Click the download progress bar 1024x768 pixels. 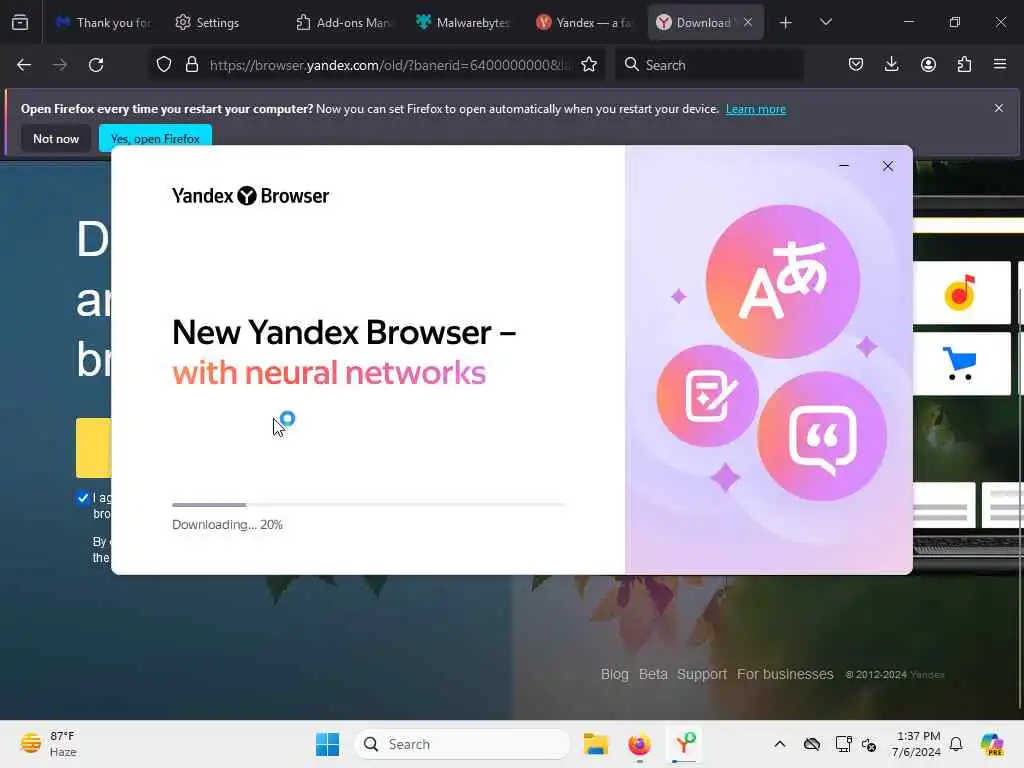(x=369, y=505)
